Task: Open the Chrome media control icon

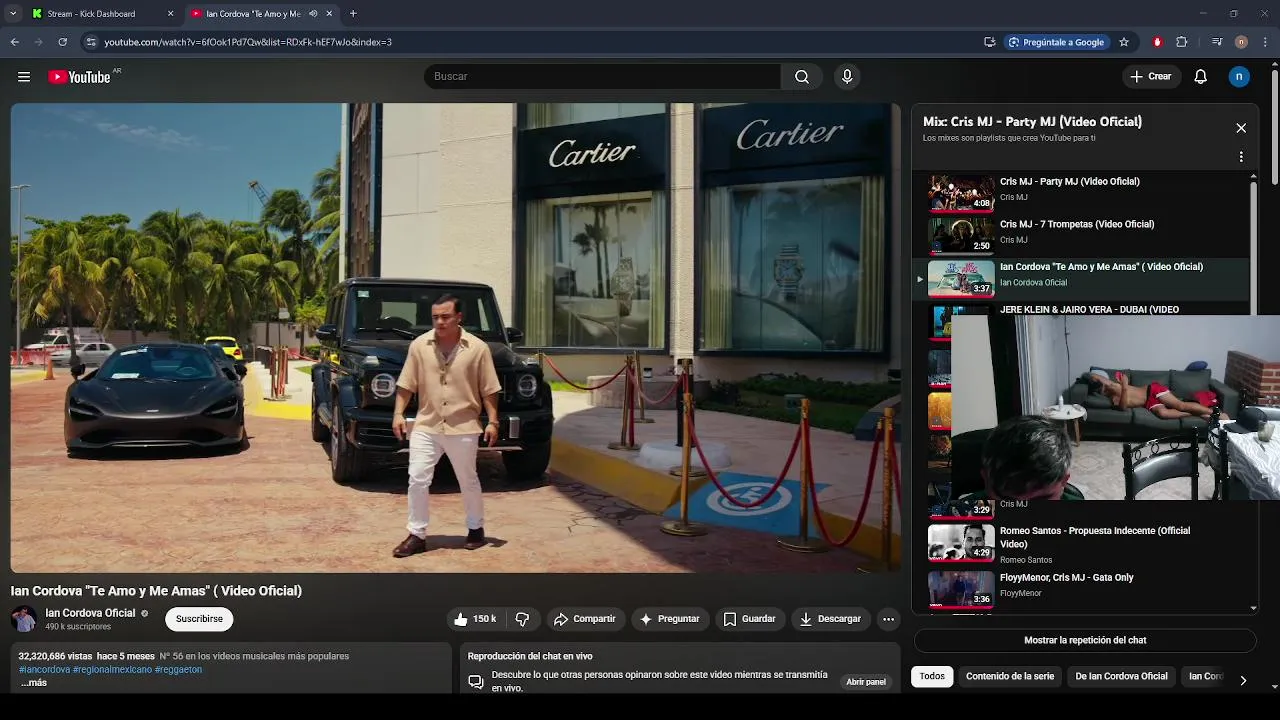Action: pyautogui.click(x=1217, y=42)
